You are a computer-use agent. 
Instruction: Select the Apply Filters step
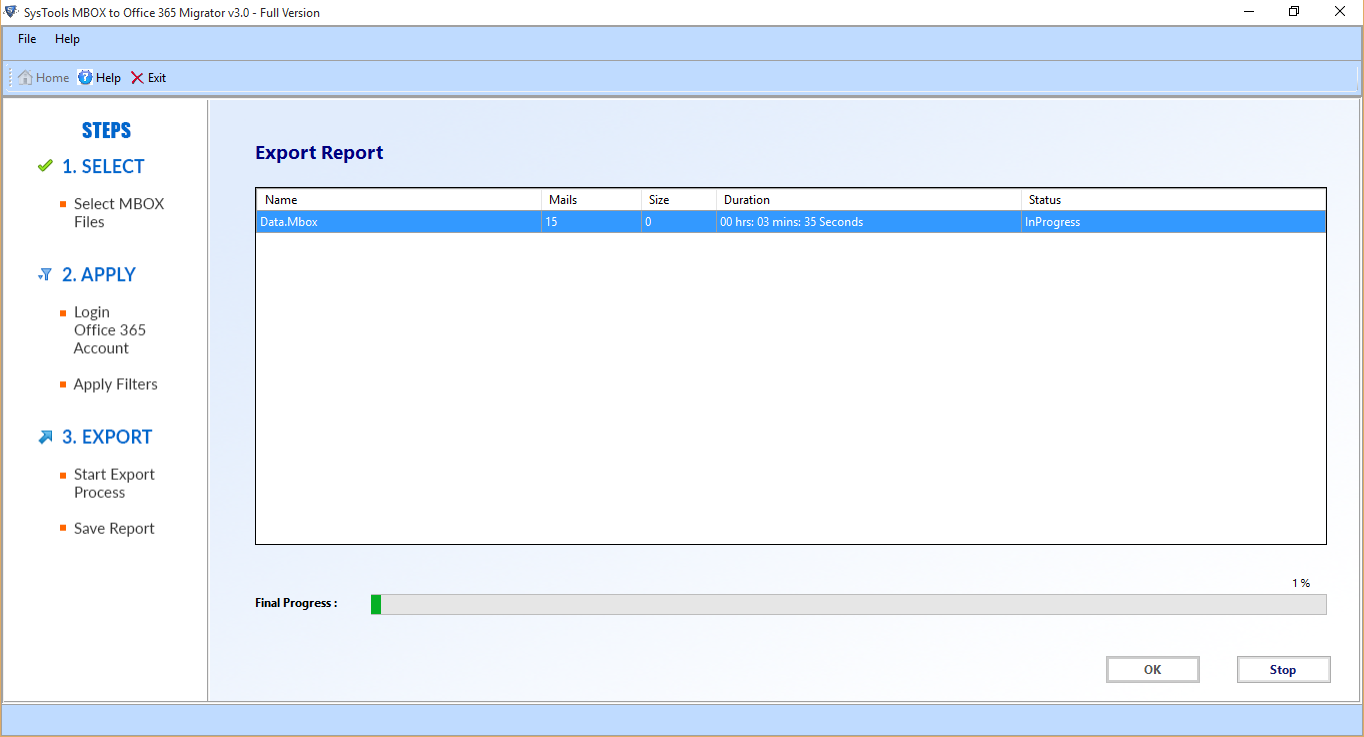tap(115, 384)
